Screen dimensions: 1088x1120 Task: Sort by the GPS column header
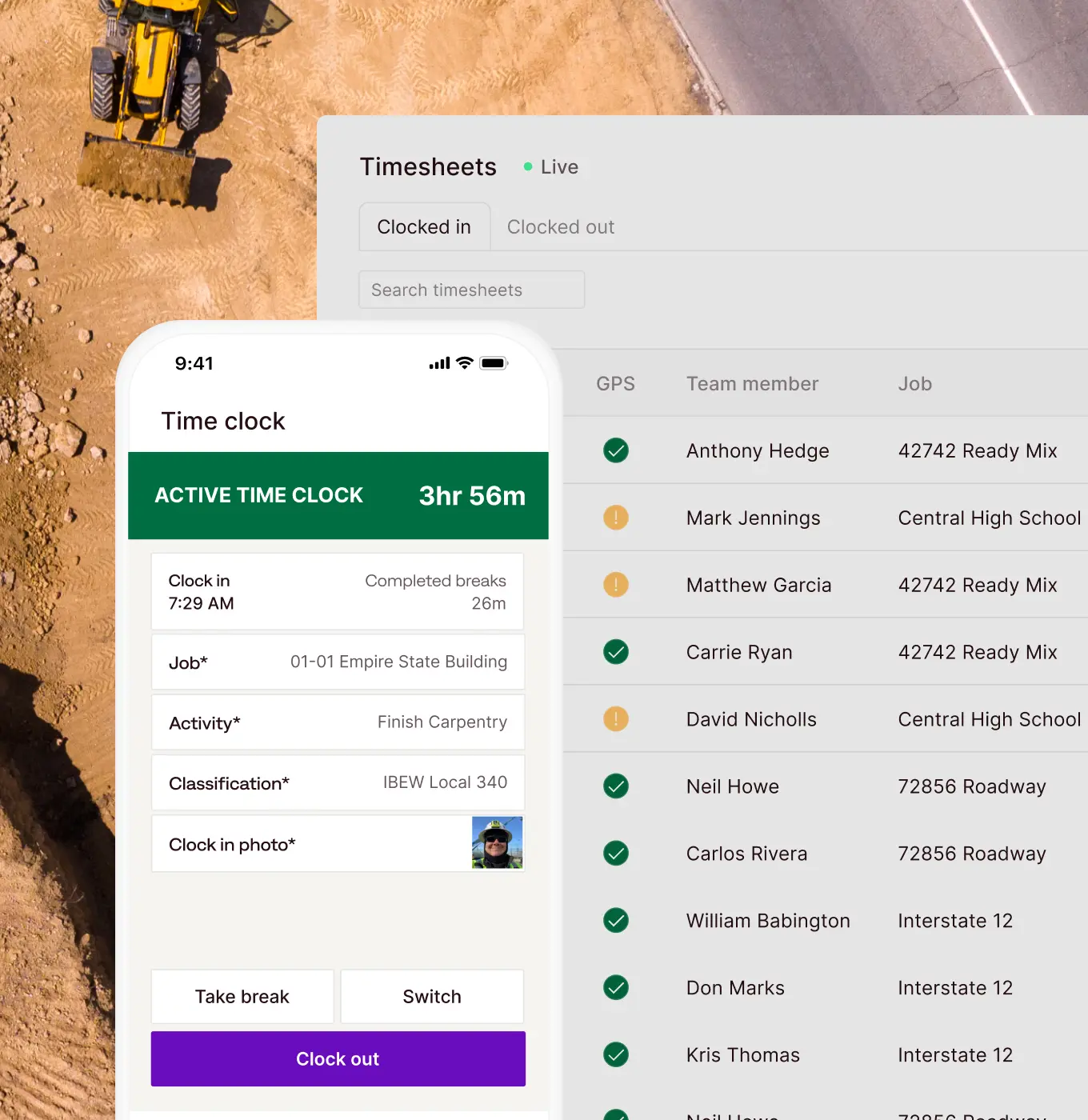point(615,384)
